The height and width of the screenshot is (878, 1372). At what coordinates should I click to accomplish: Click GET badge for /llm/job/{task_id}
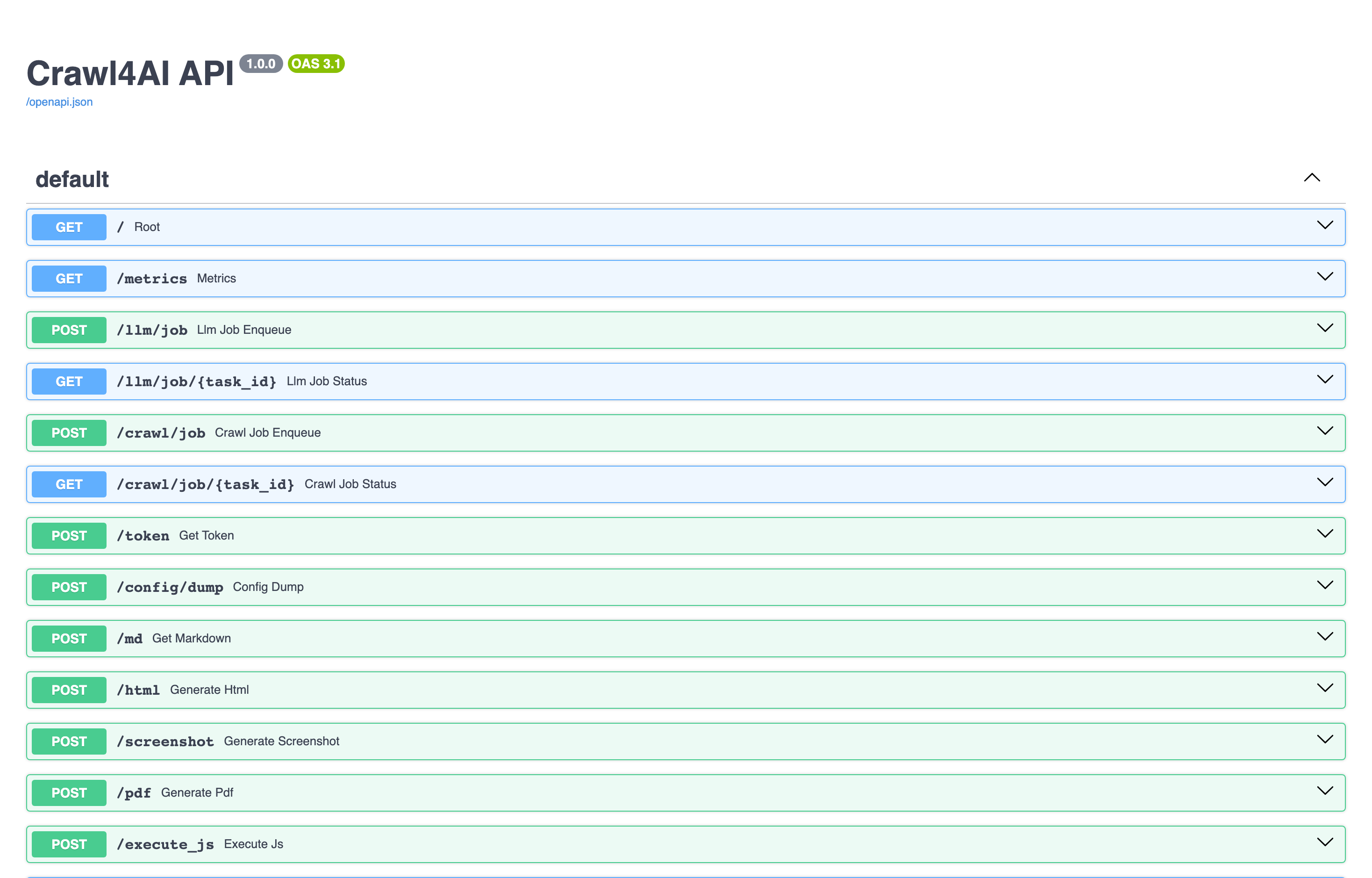click(x=69, y=381)
